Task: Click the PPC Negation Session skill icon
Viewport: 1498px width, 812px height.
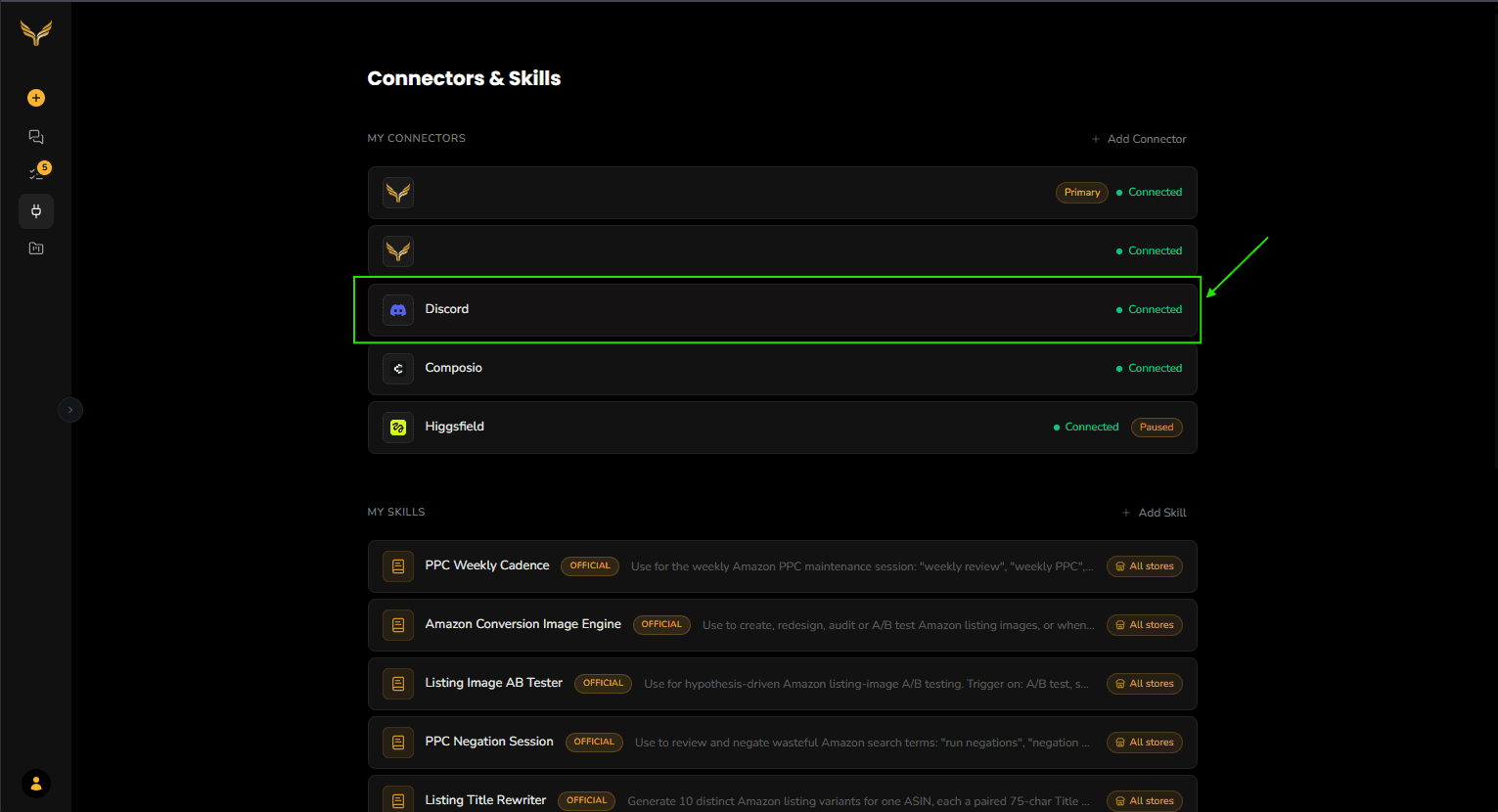Action: coord(398,743)
